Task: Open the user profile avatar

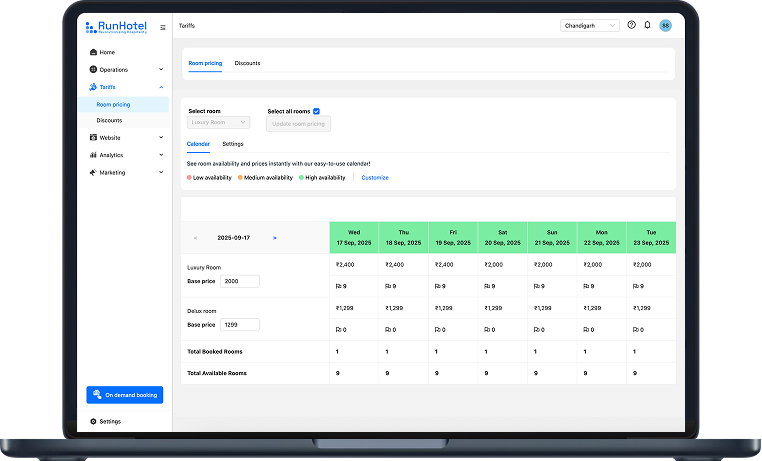Action: coord(665,25)
